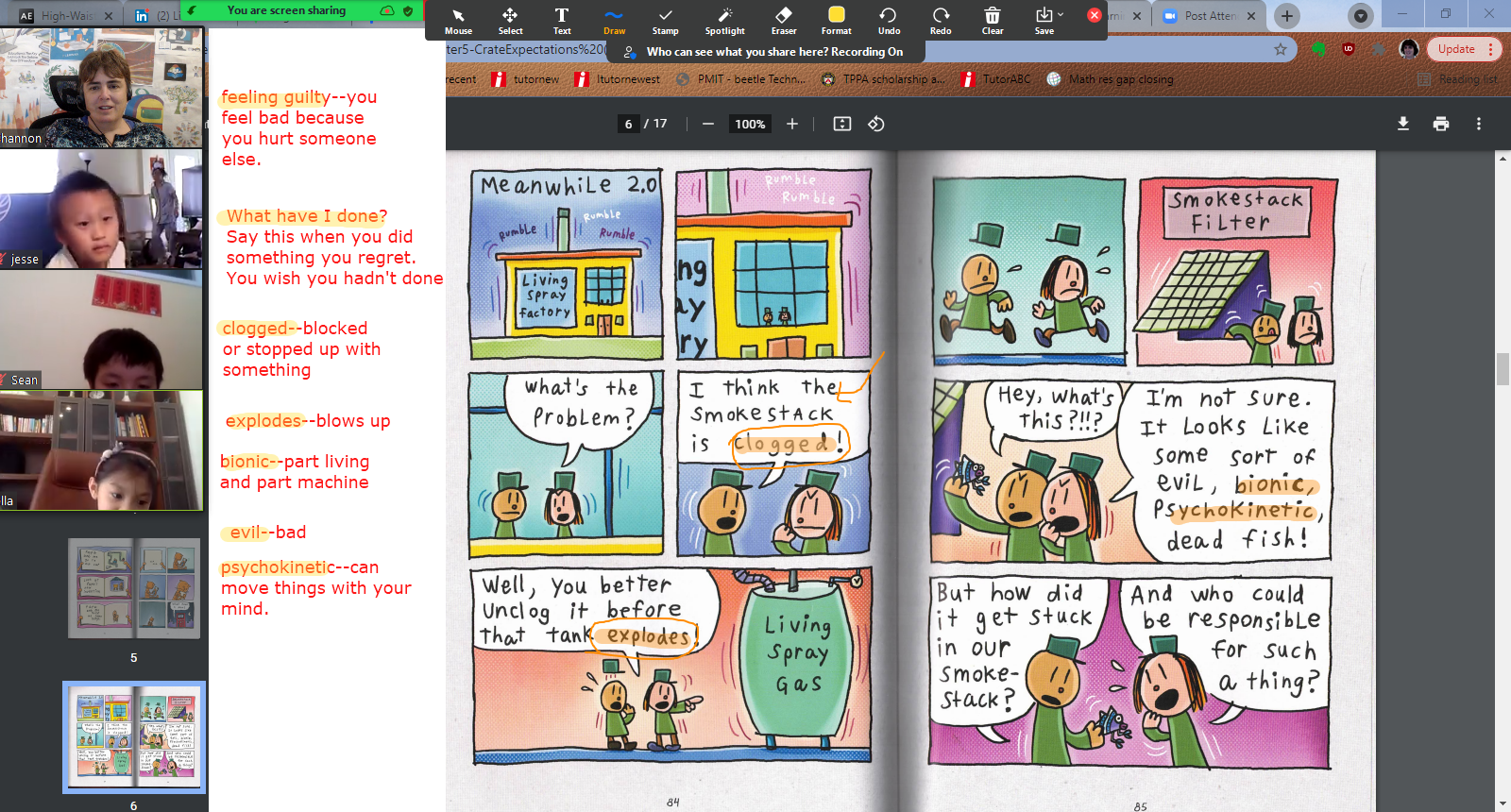1511x812 pixels.
Task: Open the uBlock Origin extension
Action: tap(1349, 49)
